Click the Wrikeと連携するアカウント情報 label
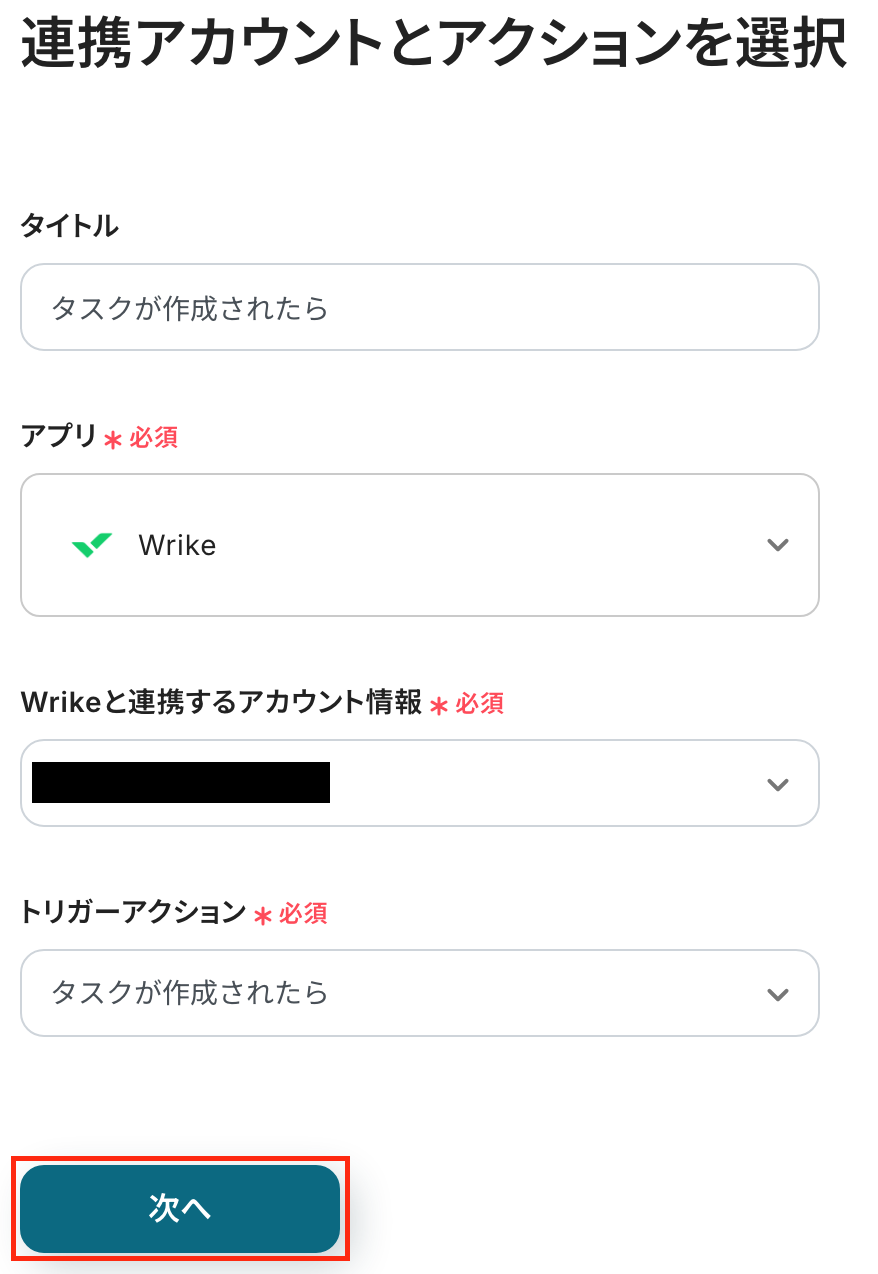This screenshot has height=1274, width=878. 221,703
